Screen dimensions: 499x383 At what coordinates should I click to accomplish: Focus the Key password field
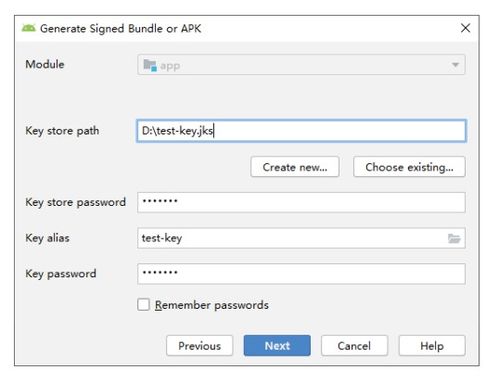pyautogui.click(x=301, y=274)
